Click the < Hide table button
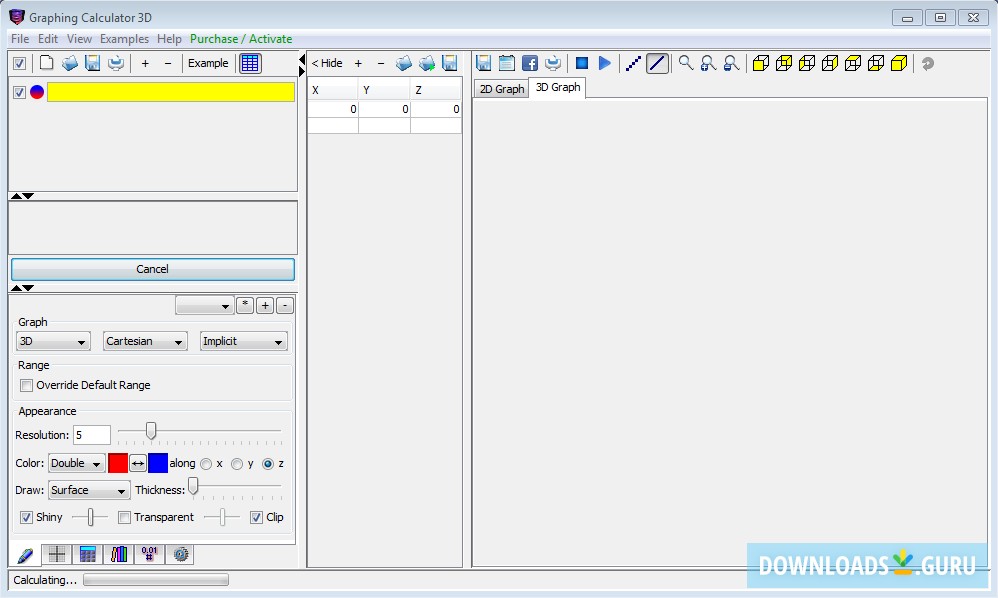Image resolution: width=998 pixels, height=598 pixels. (x=327, y=63)
